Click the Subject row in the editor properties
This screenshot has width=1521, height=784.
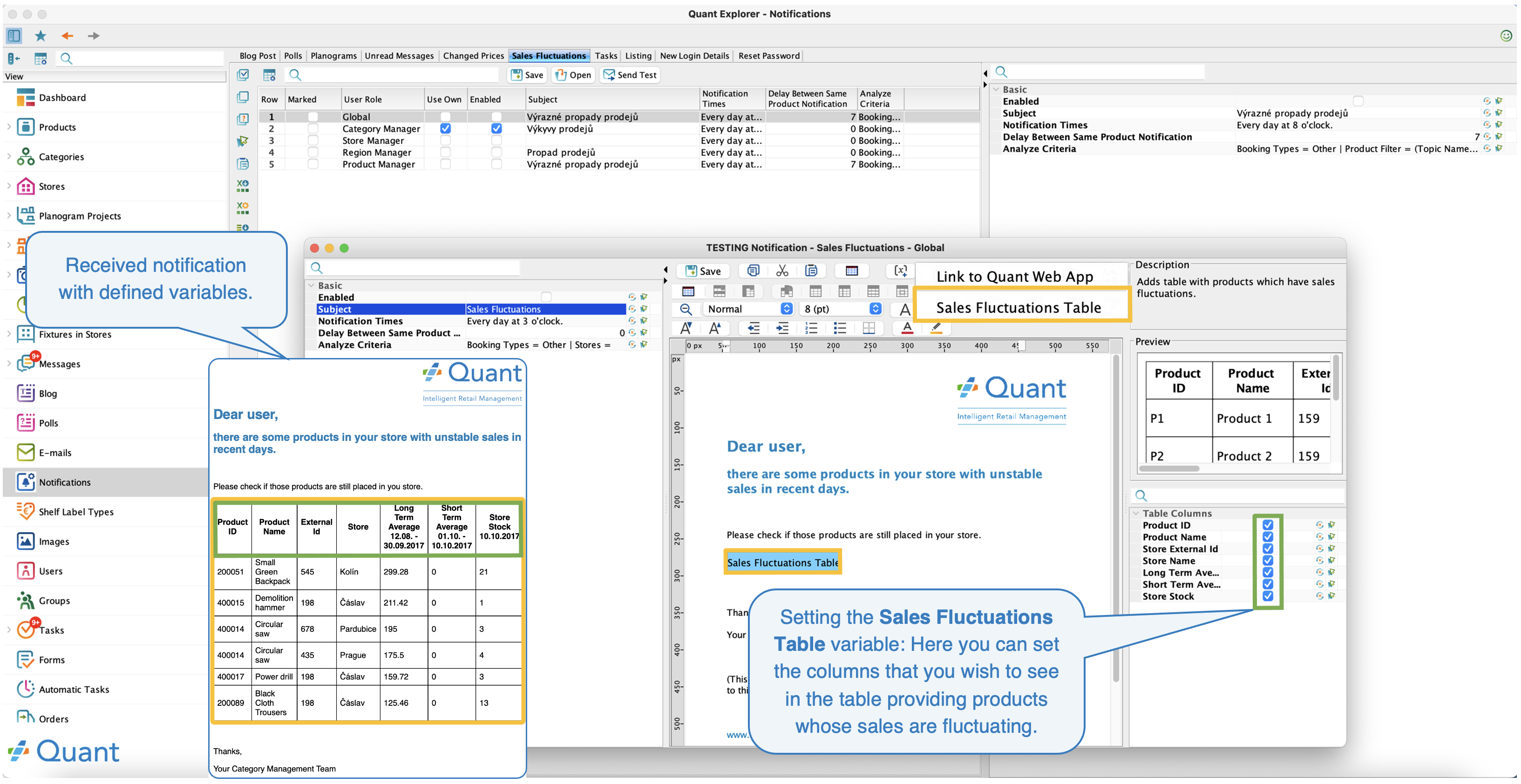[x=471, y=309]
